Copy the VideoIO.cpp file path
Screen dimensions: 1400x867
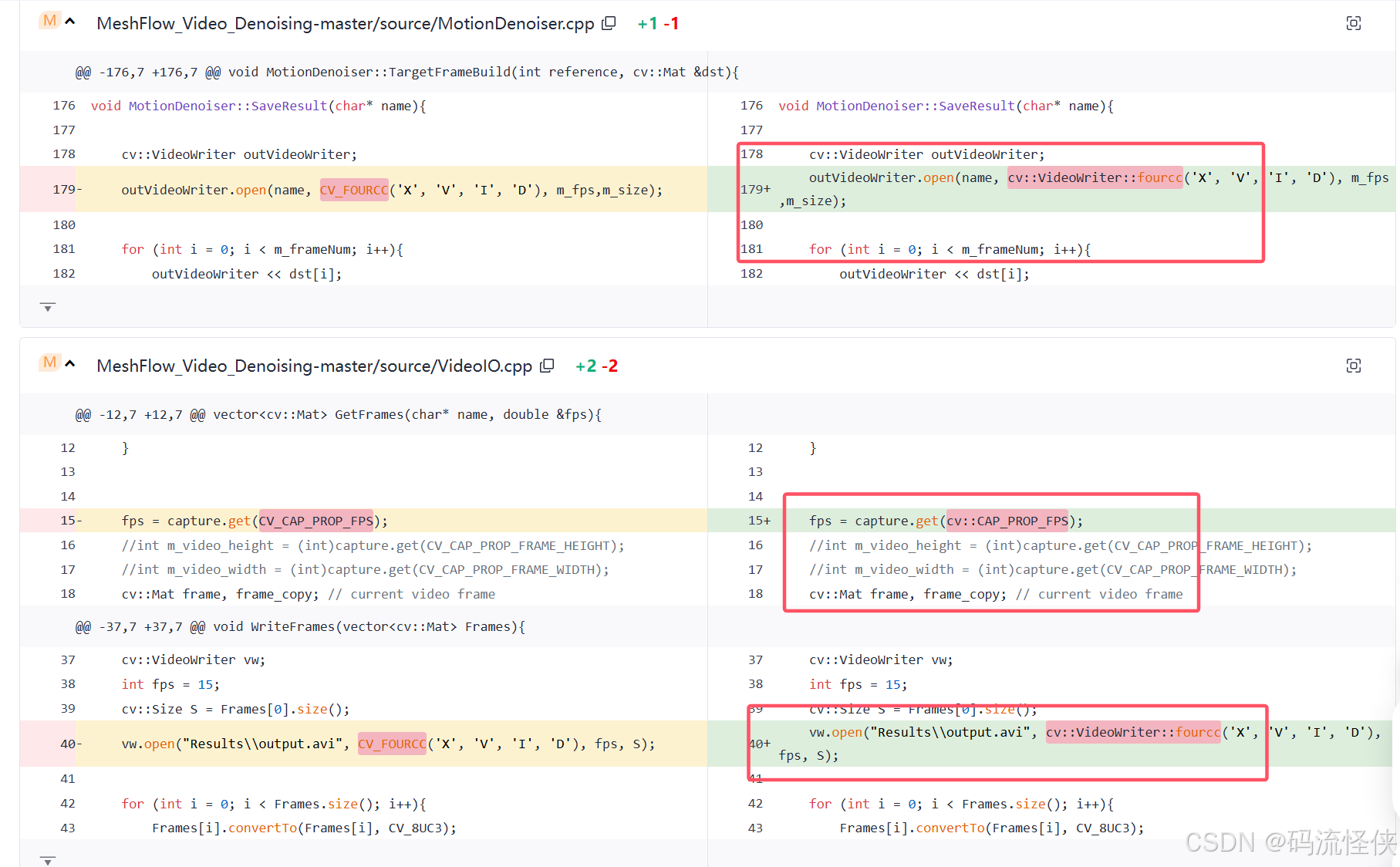pos(547,366)
